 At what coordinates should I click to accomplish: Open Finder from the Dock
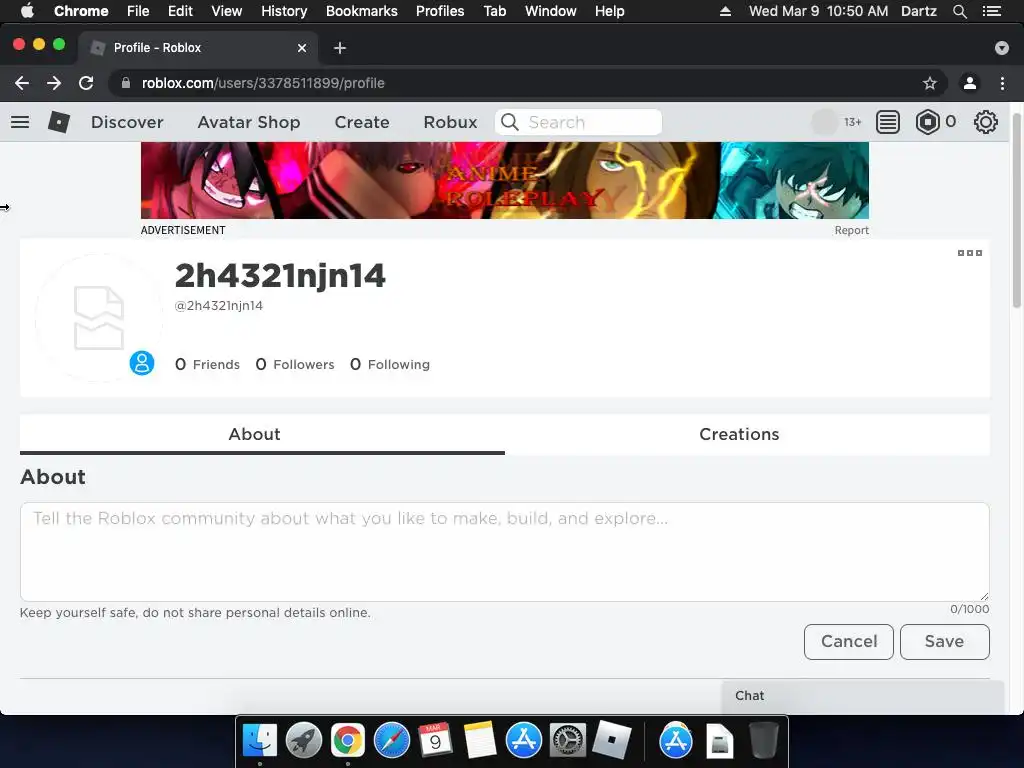click(259, 741)
